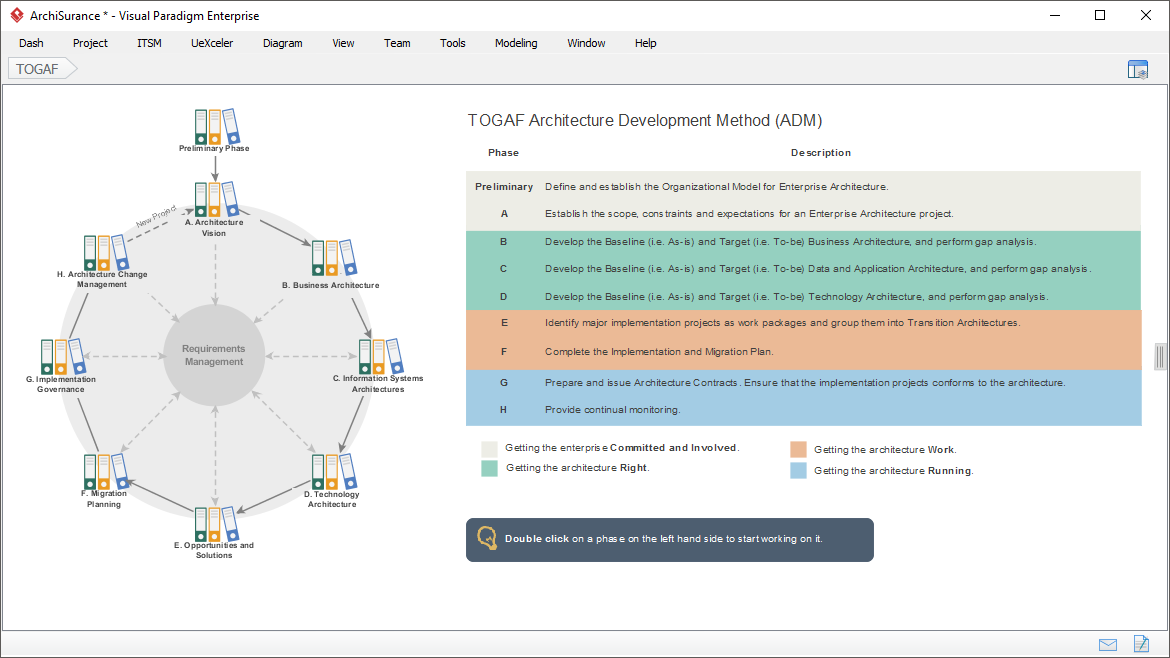The width and height of the screenshot is (1170, 658).
Task: Click the F. Migration Planning binders icon
Action: point(104,470)
